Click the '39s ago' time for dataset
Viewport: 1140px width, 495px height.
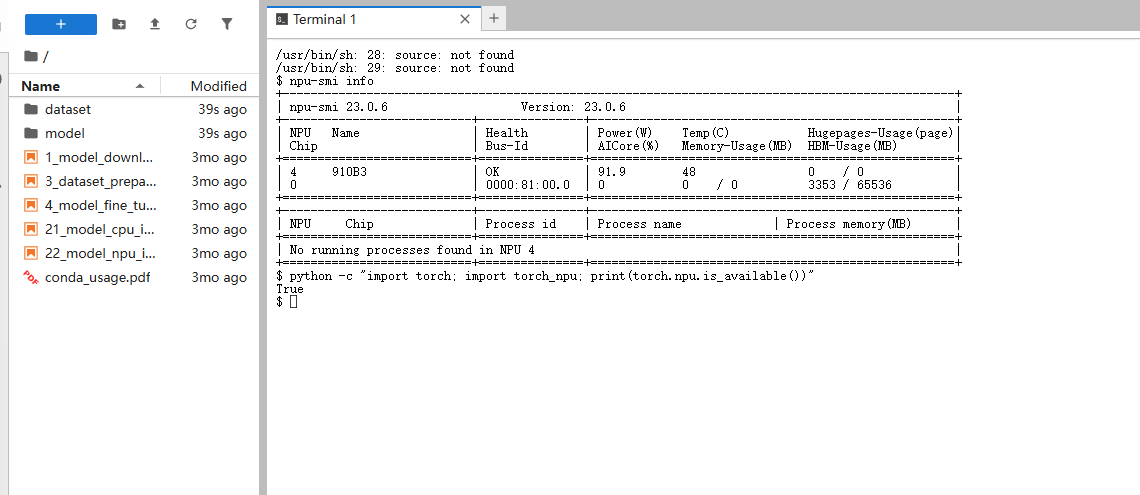tap(222, 110)
